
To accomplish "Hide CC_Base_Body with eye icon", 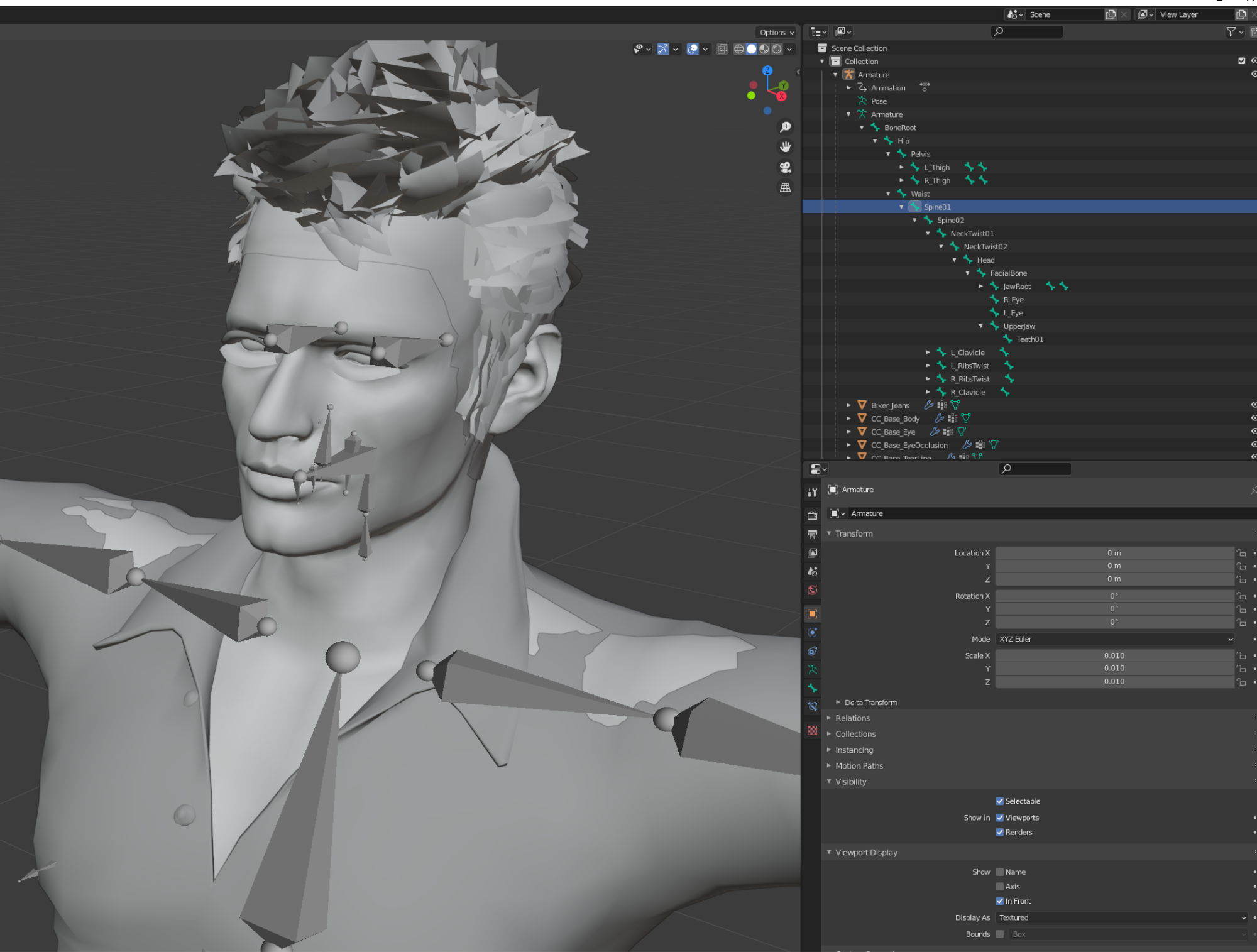I will click(1253, 419).
